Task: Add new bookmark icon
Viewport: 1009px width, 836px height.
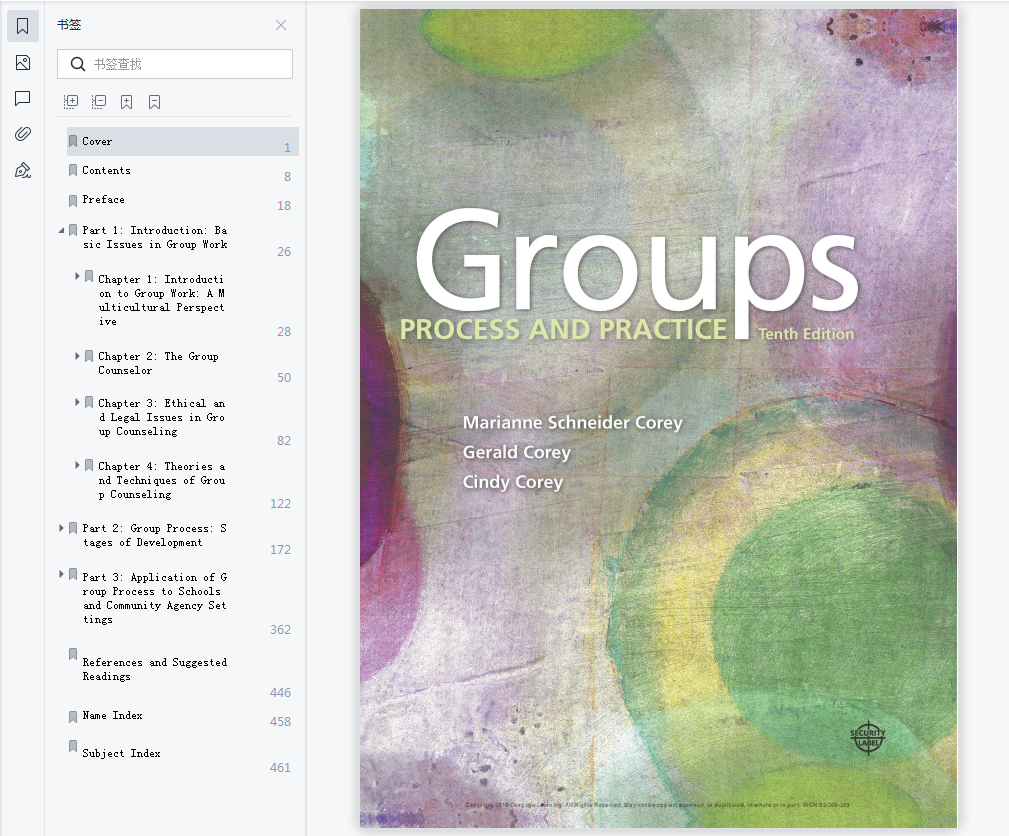Action: pos(127,102)
